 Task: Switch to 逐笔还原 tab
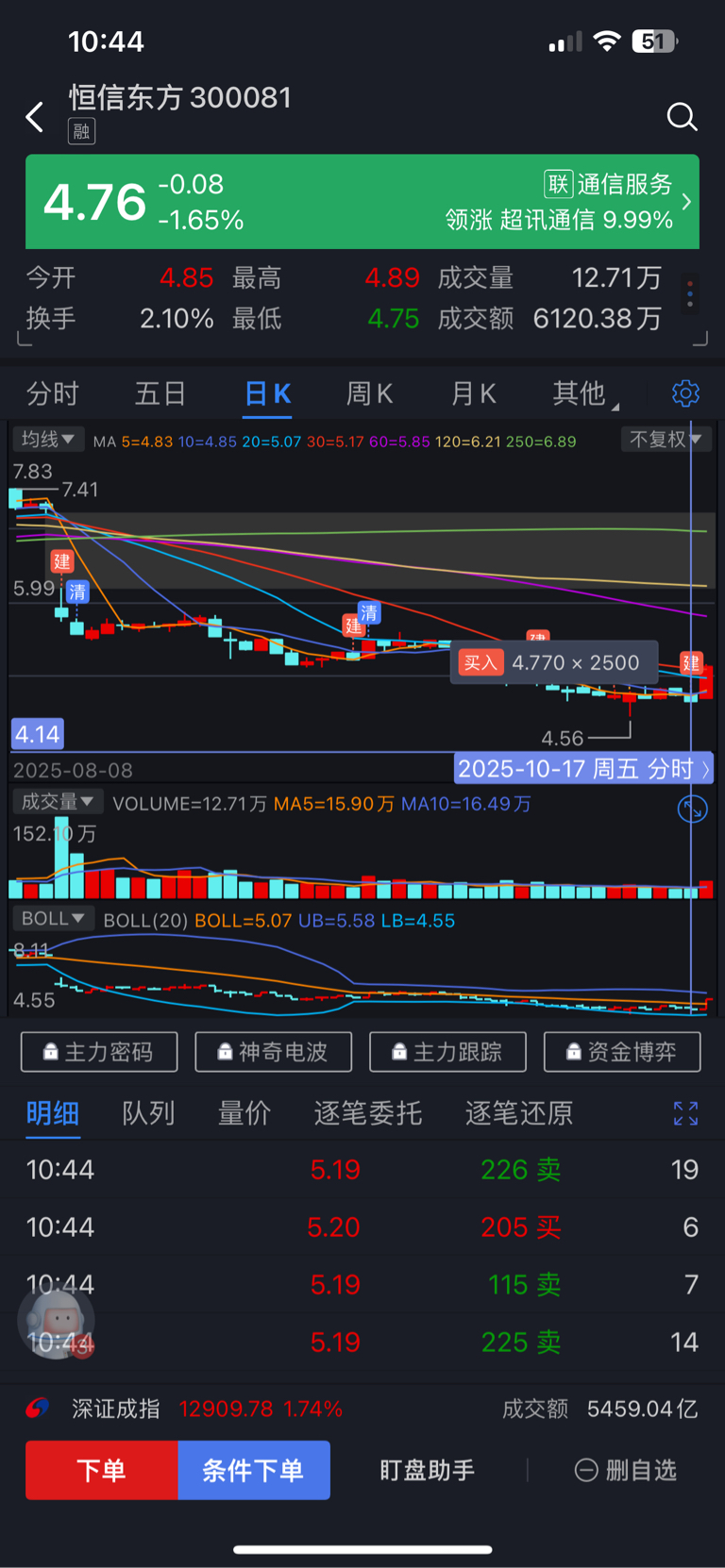point(519,1114)
